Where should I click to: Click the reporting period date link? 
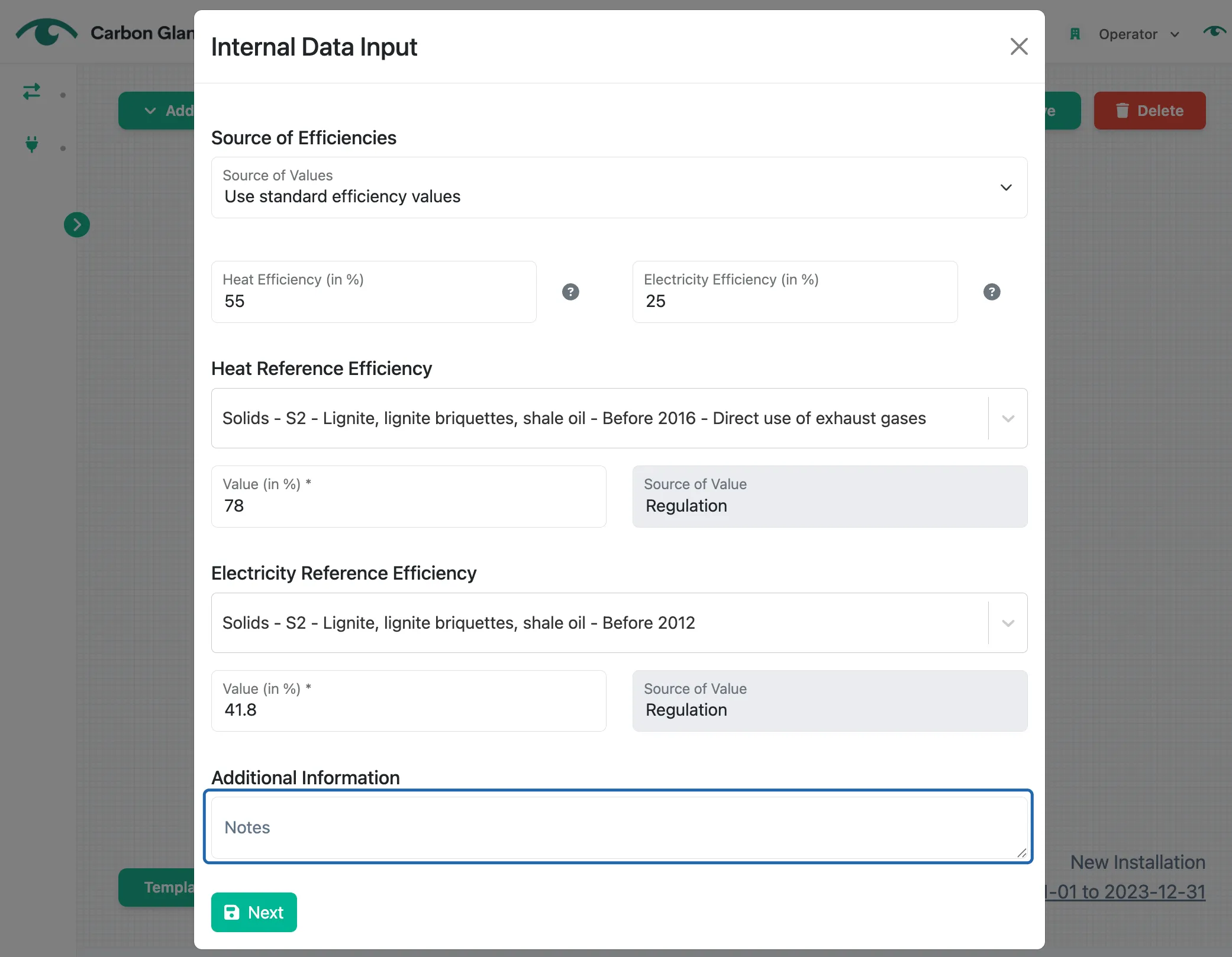(1125, 891)
